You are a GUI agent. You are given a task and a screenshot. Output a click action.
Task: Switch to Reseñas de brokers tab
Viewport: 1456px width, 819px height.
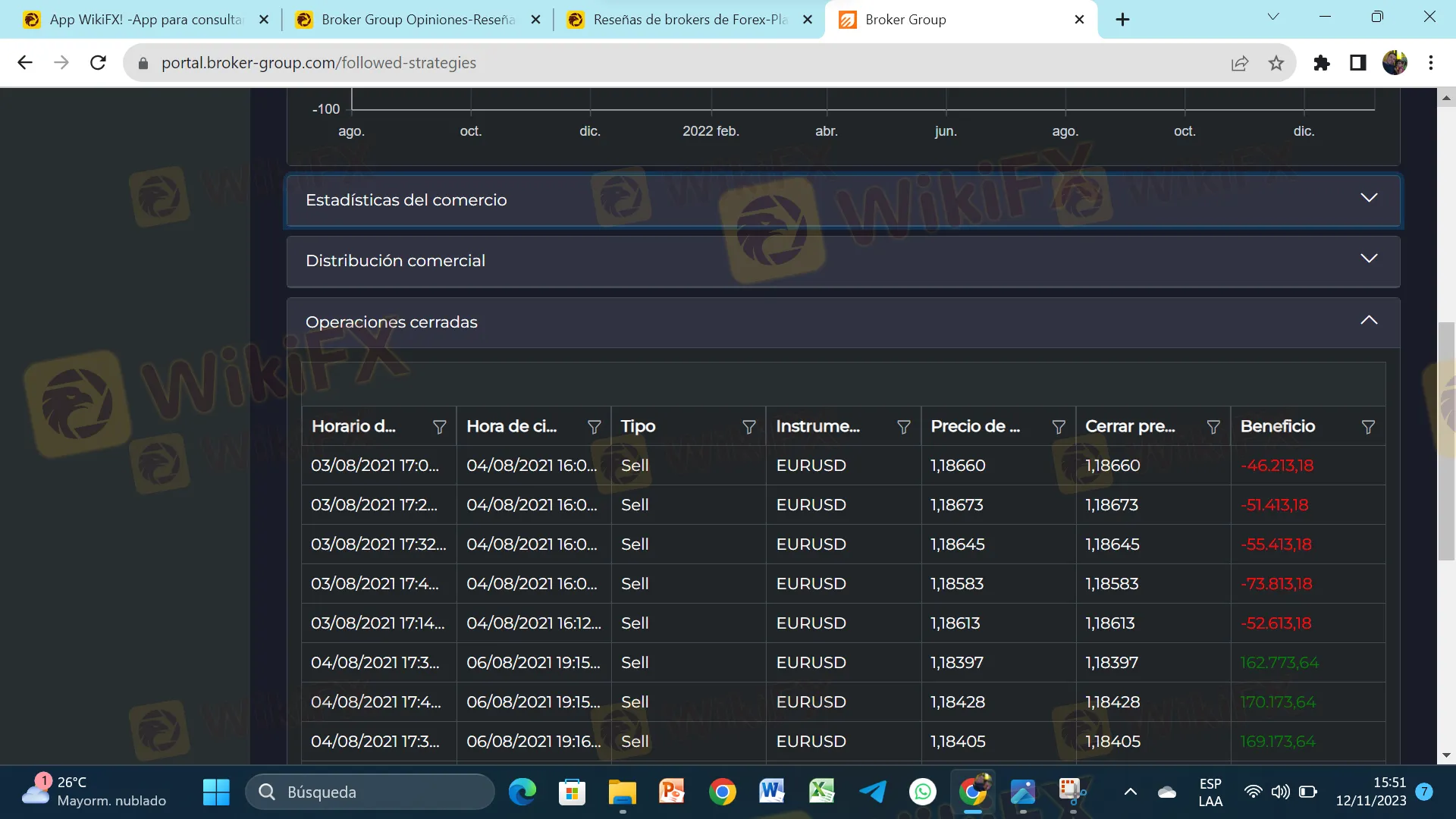coord(689,20)
